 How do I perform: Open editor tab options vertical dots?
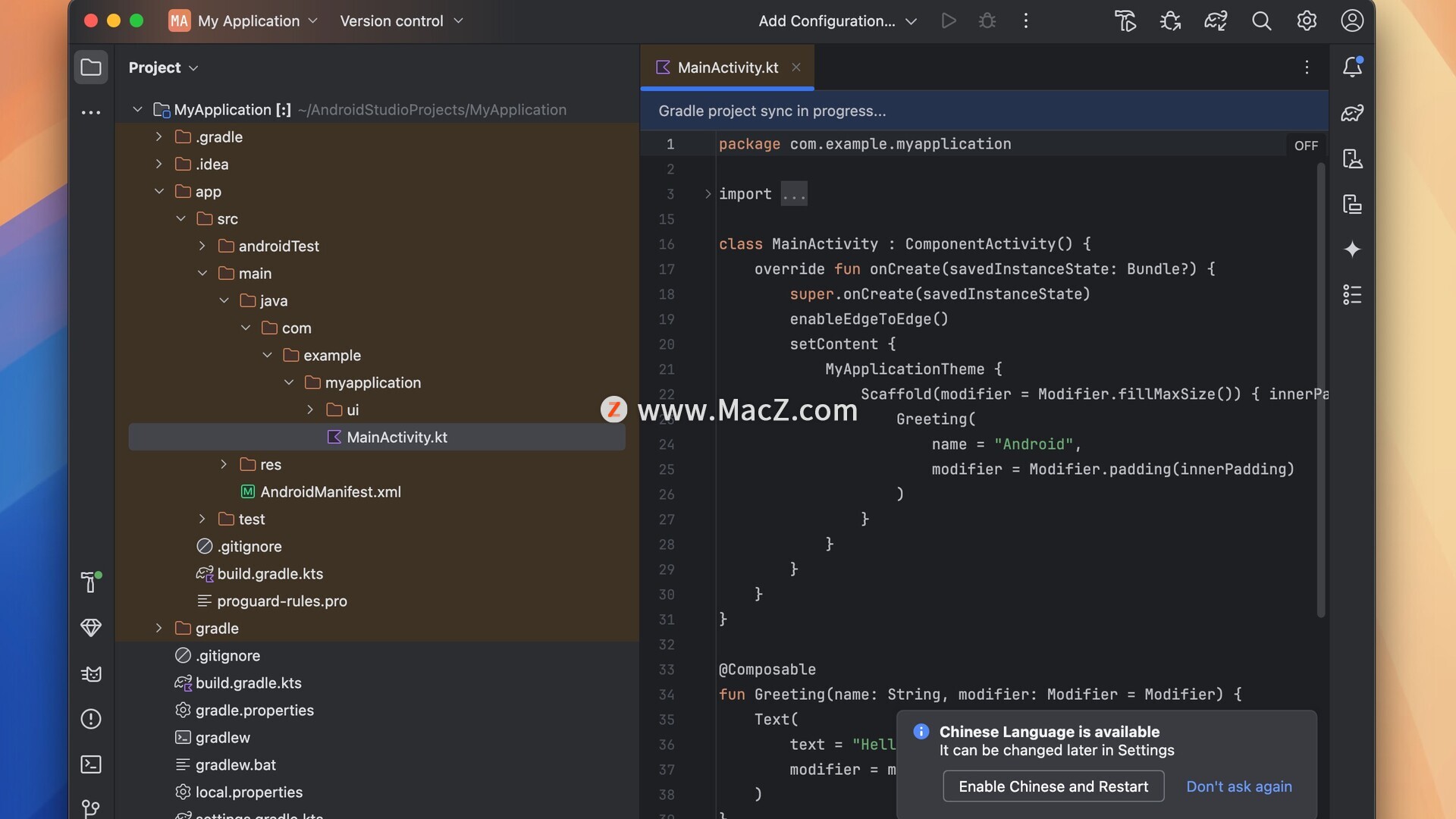coord(1307,67)
